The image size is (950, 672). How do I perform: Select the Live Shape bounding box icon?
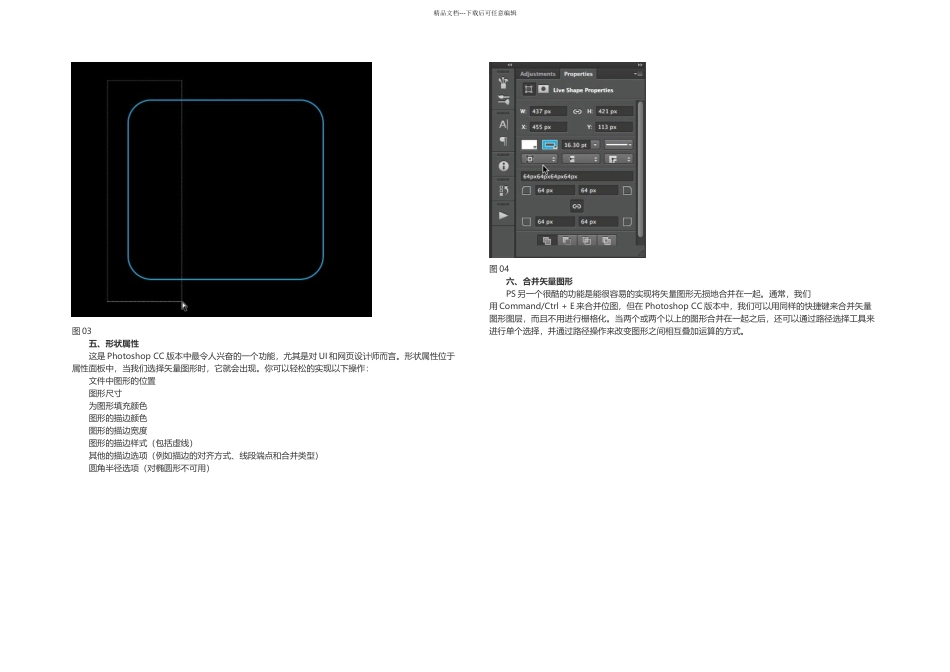tap(528, 89)
